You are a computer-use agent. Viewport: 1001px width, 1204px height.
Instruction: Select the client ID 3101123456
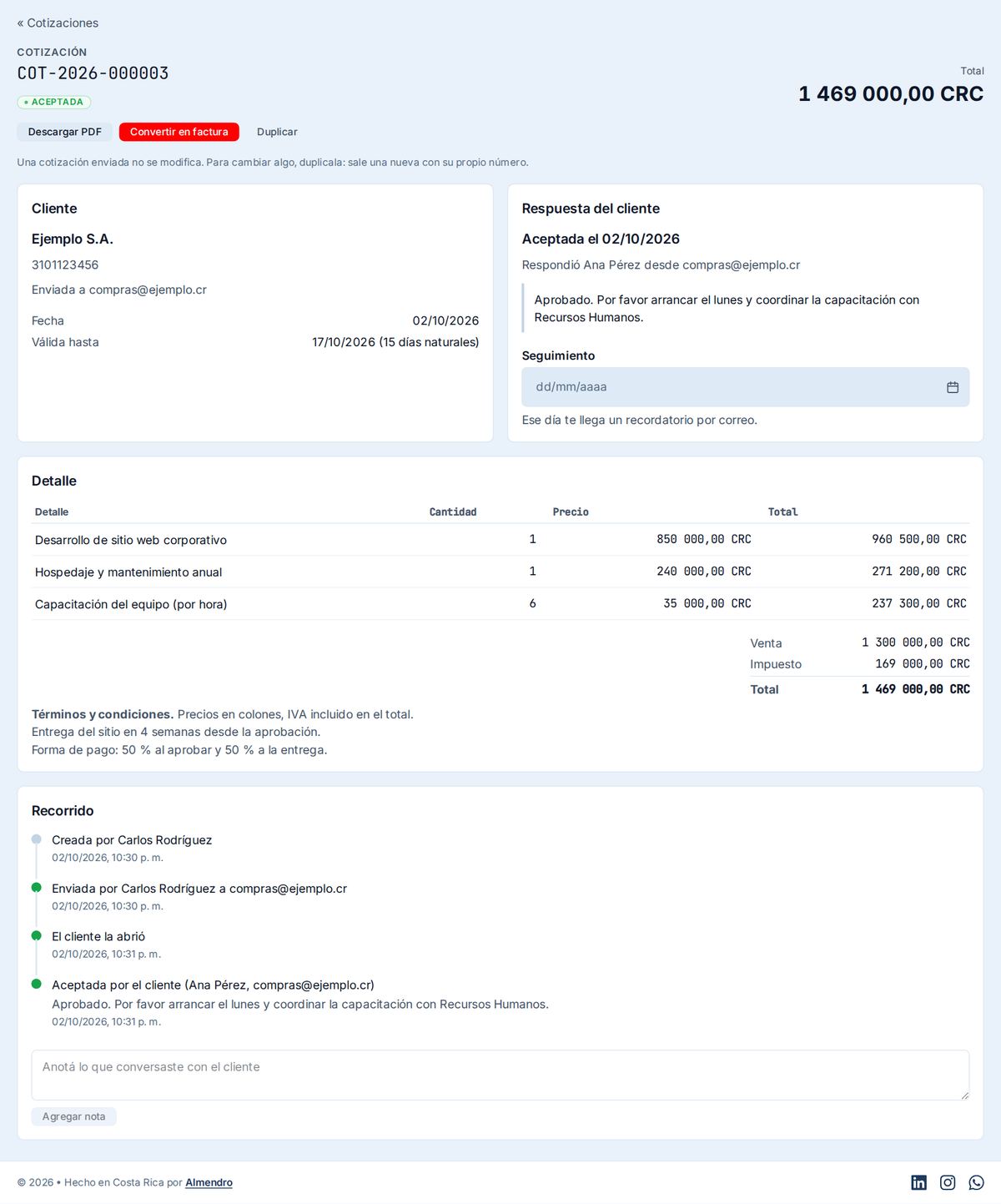[x=65, y=264]
